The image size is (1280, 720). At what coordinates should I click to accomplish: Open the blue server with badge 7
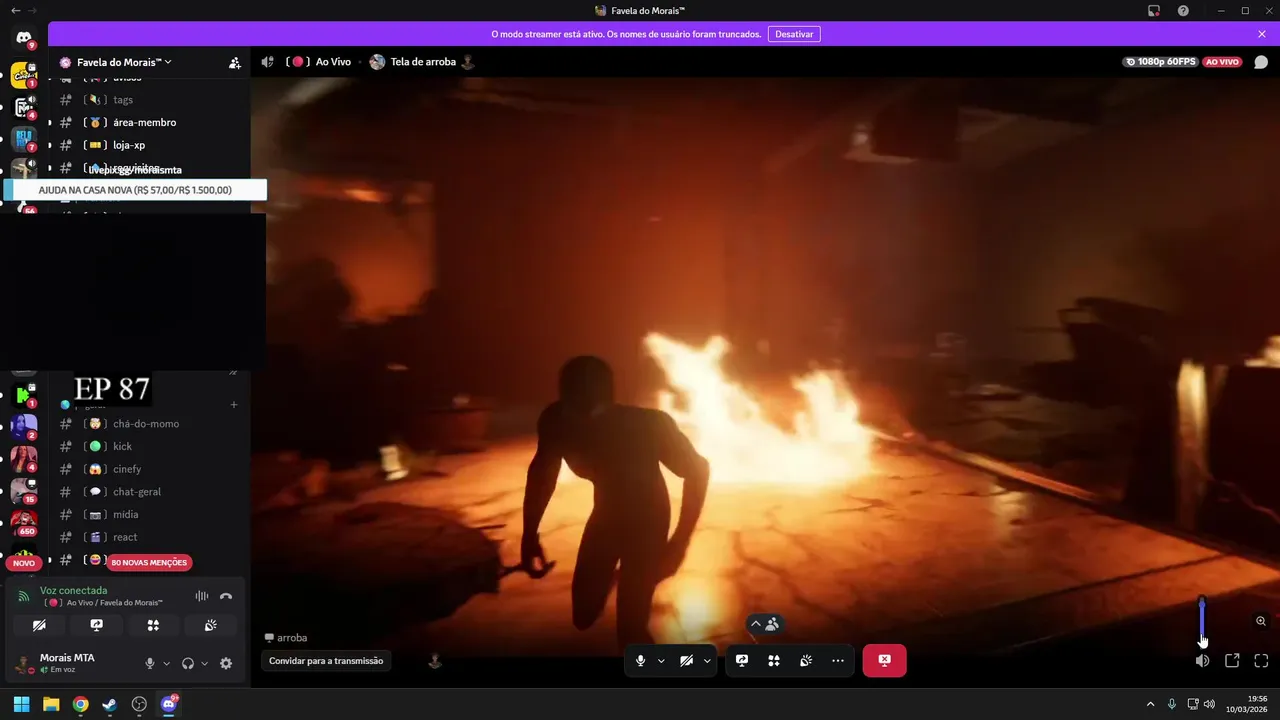pos(24,139)
